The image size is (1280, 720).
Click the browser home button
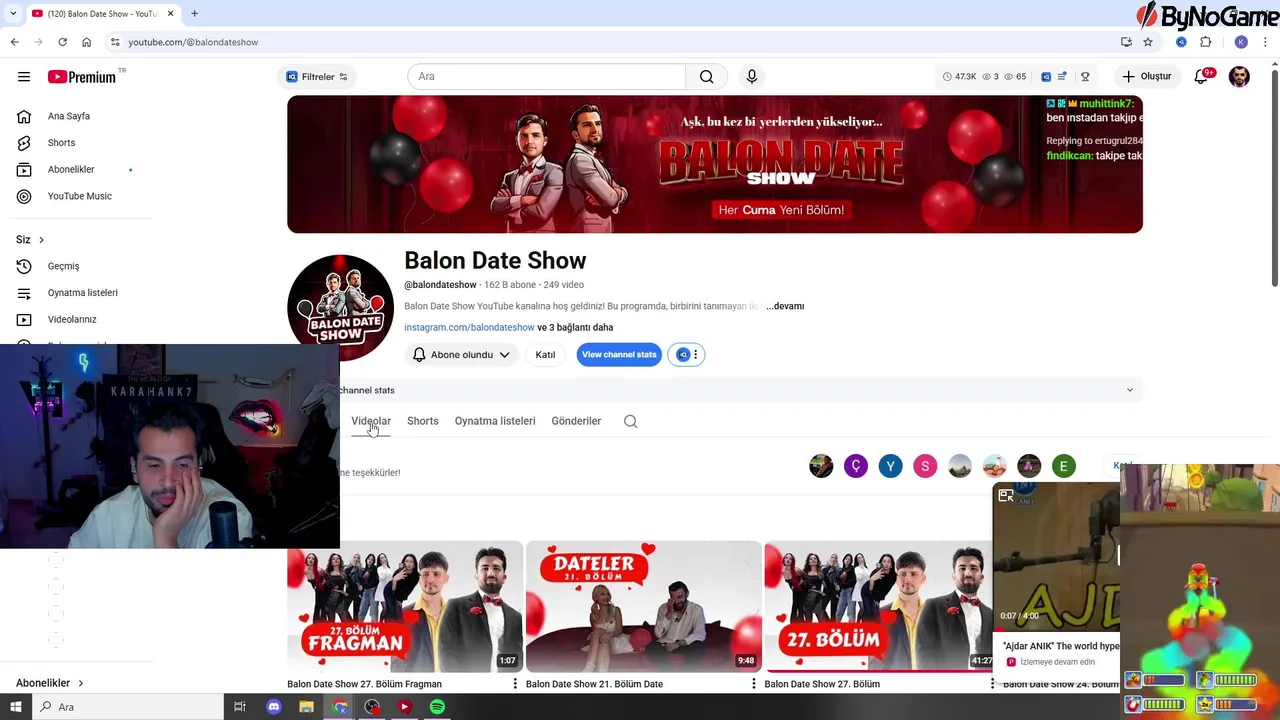pos(86,42)
